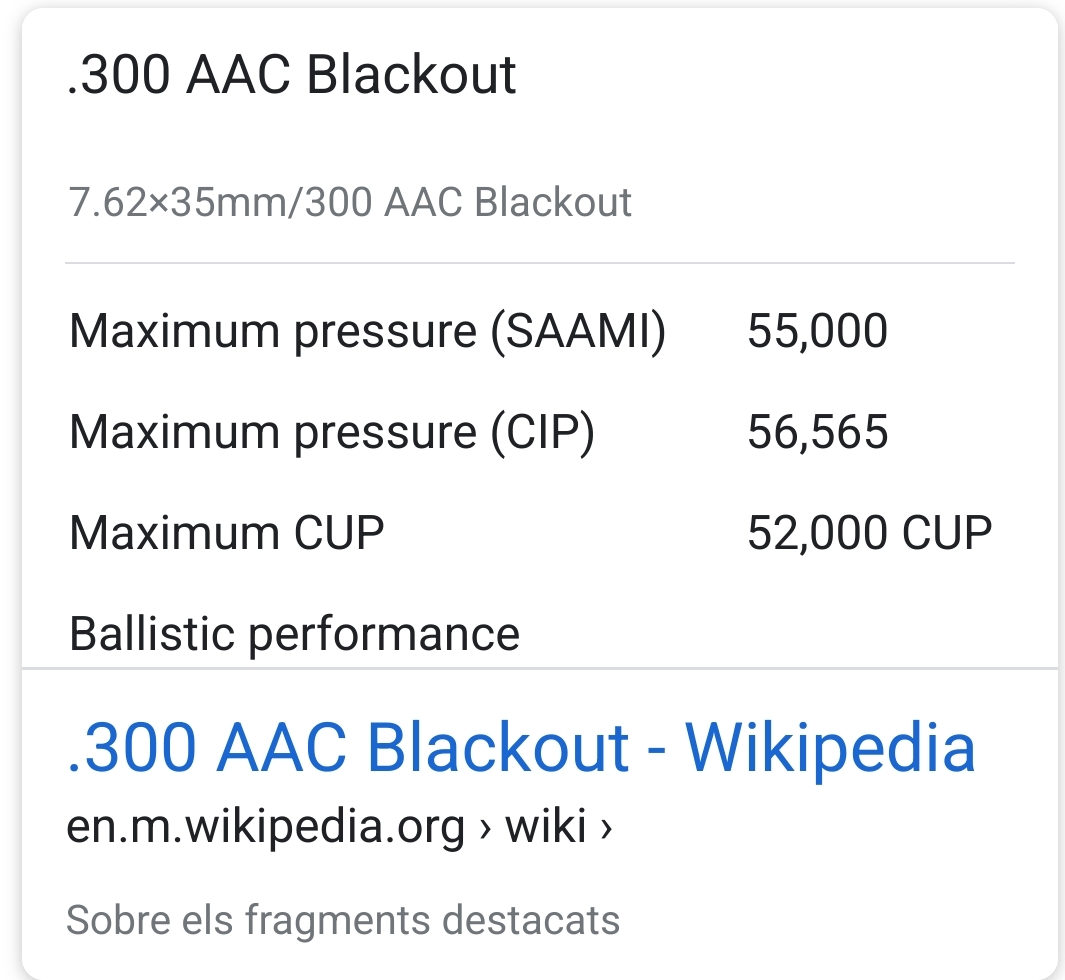This screenshot has height=980, width=1065.
Task: Click the divider line below the gray subtitle
Action: coord(540,263)
